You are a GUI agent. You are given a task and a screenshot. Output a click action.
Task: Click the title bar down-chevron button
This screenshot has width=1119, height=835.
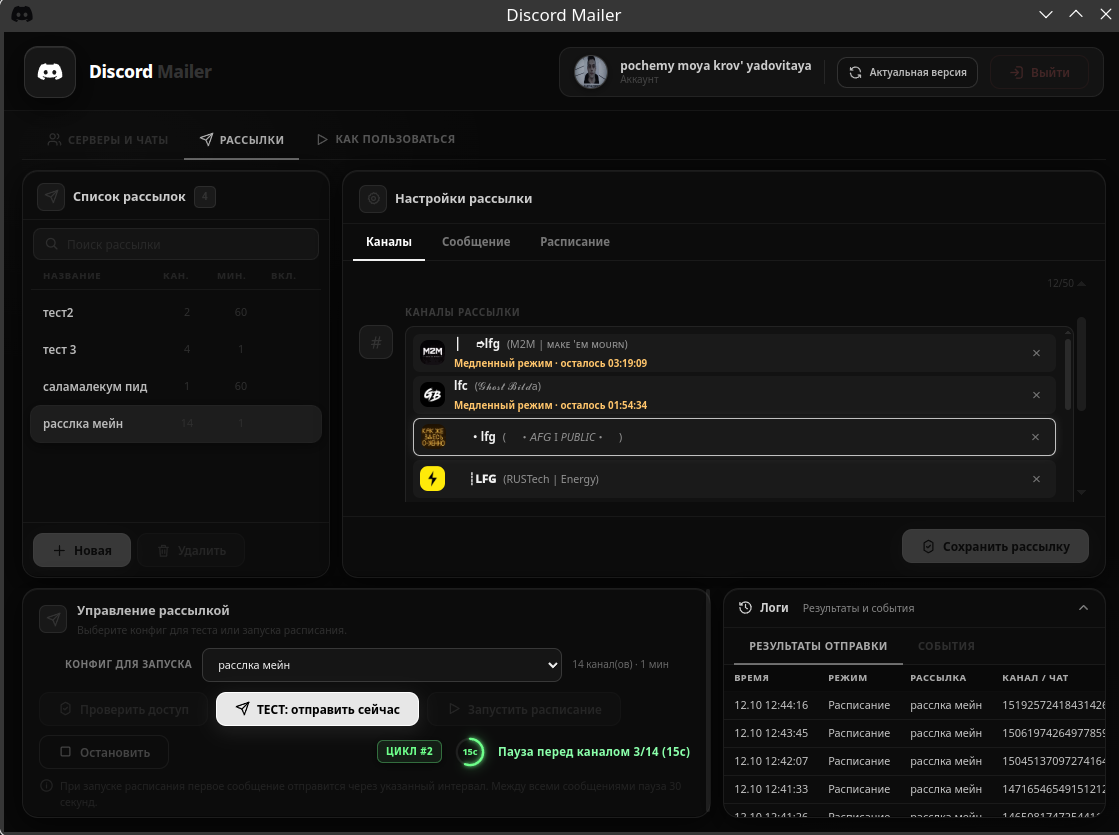(x=1045, y=14)
